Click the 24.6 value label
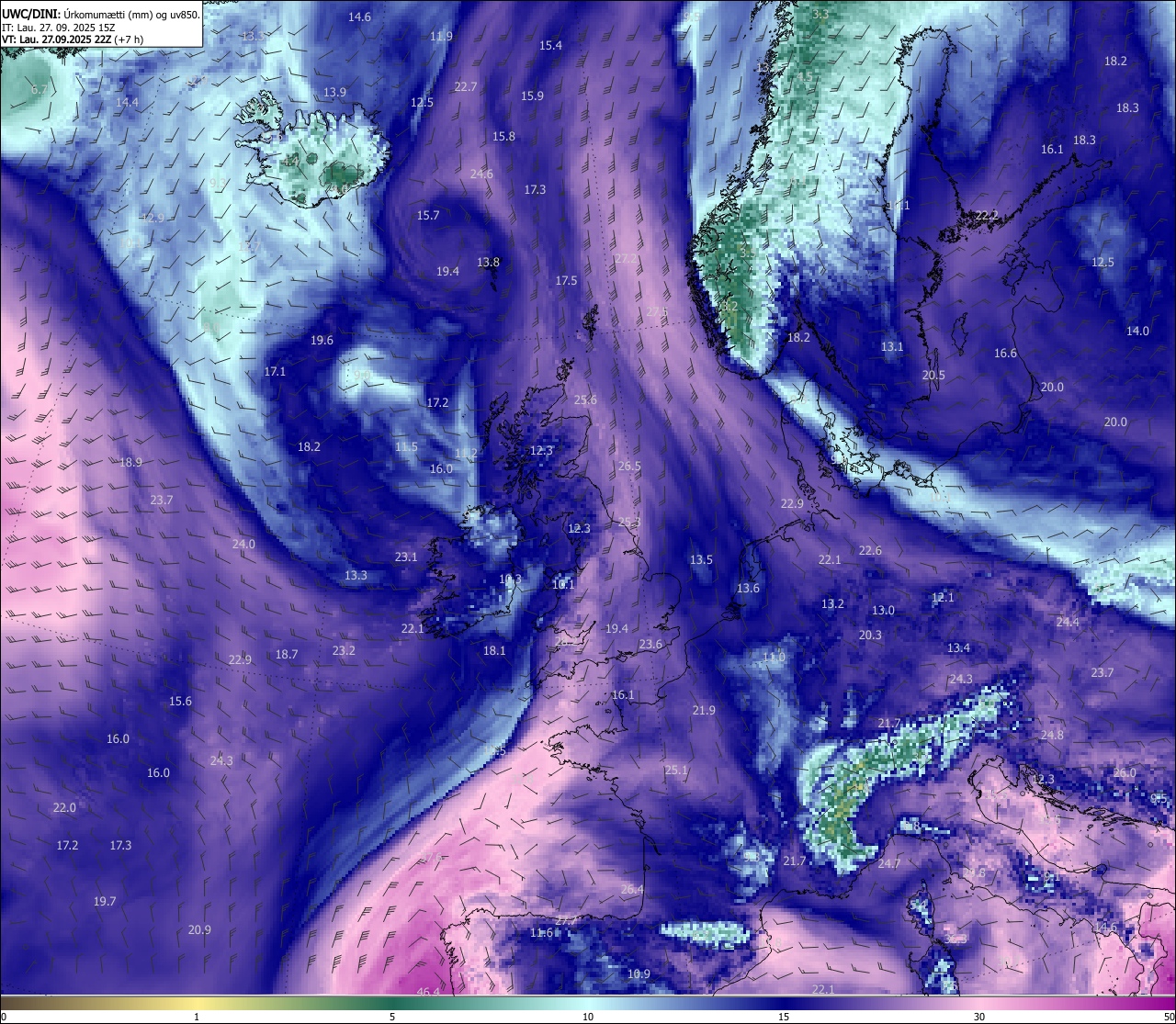The image size is (1176, 1024). (481, 174)
